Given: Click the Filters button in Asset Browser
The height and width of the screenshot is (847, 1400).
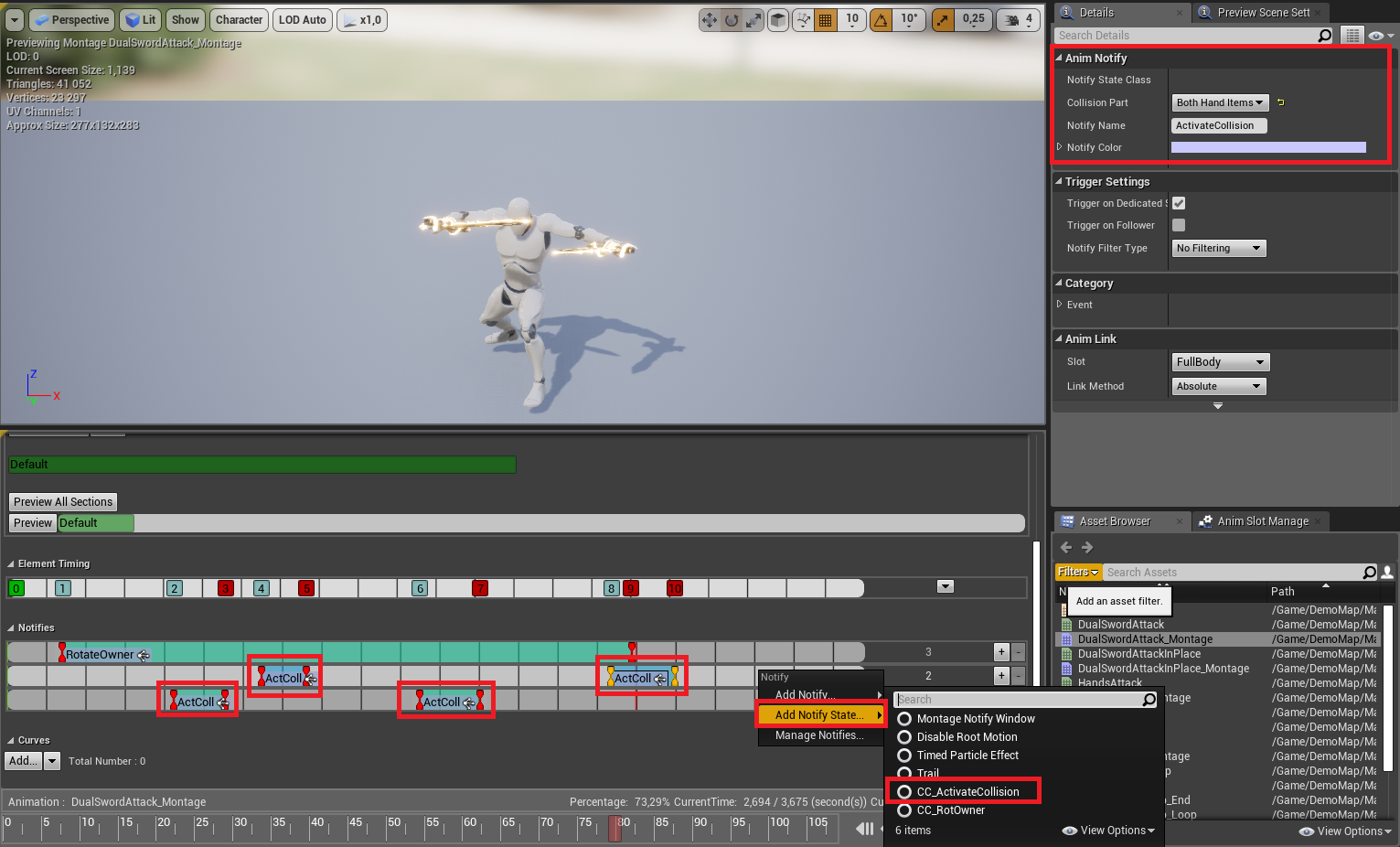Looking at the screenshot, I should [1077, 573].
